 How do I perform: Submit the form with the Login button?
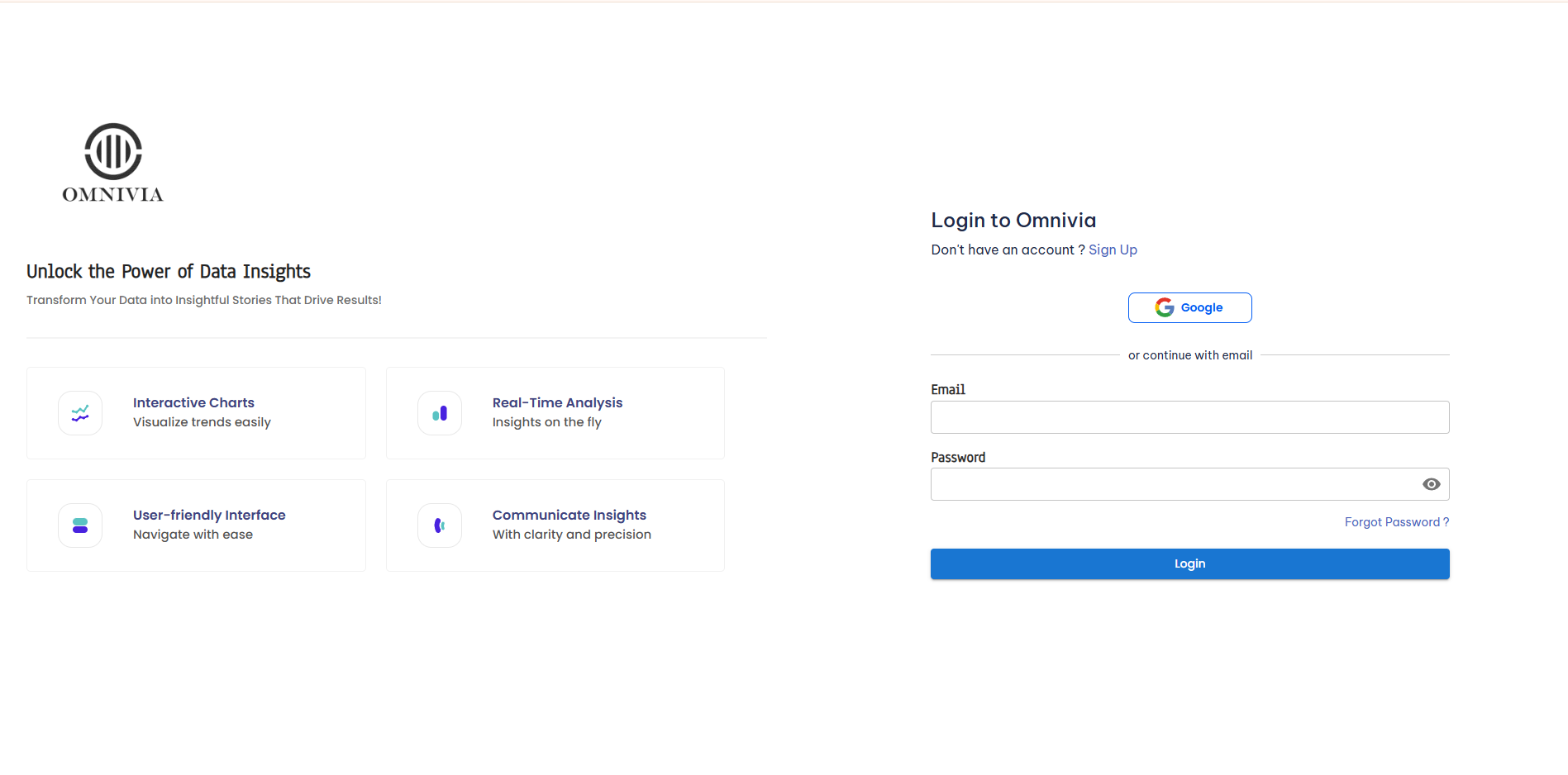(x=1190, y=563)
